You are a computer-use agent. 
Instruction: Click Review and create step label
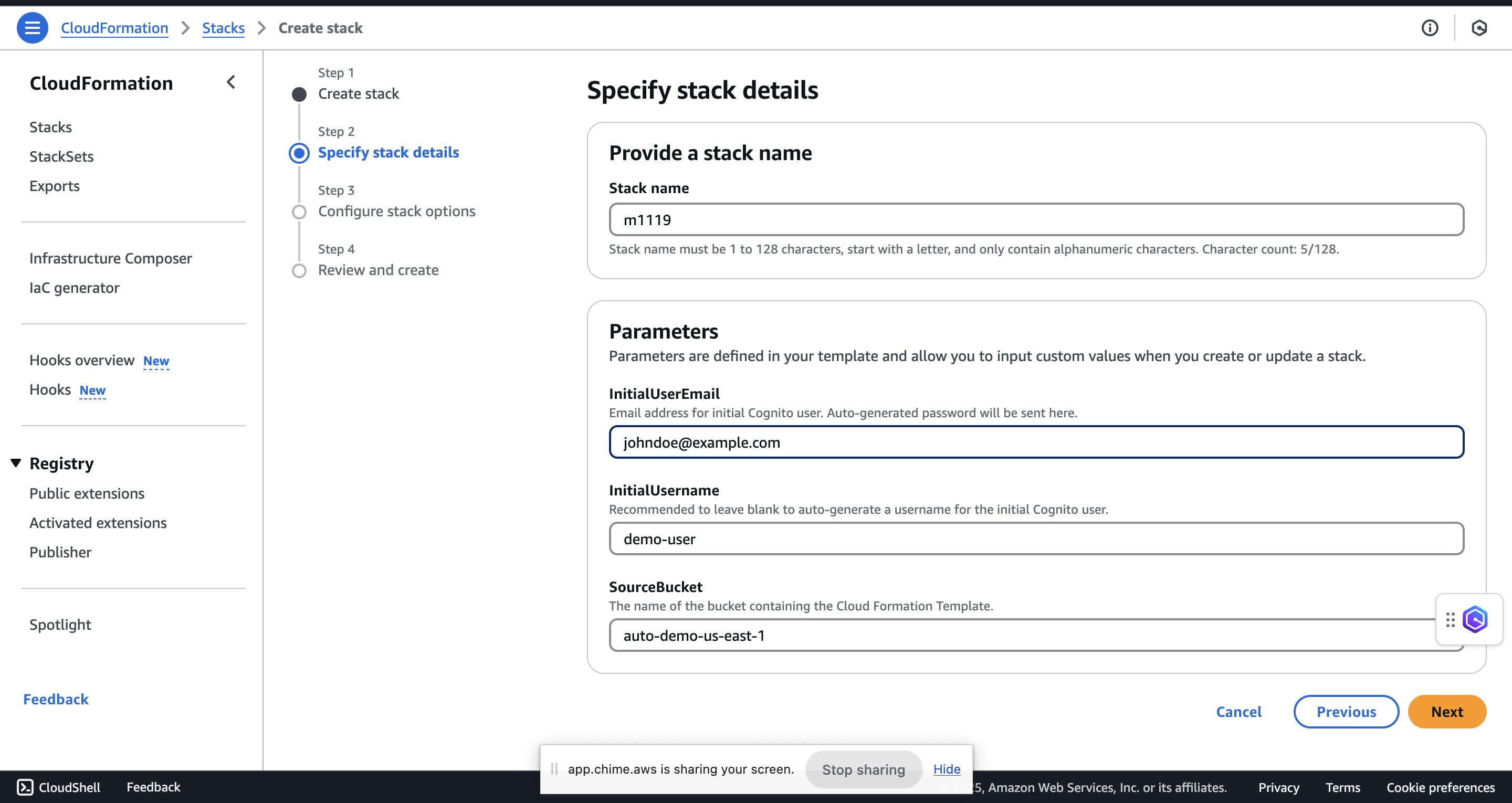379,269
